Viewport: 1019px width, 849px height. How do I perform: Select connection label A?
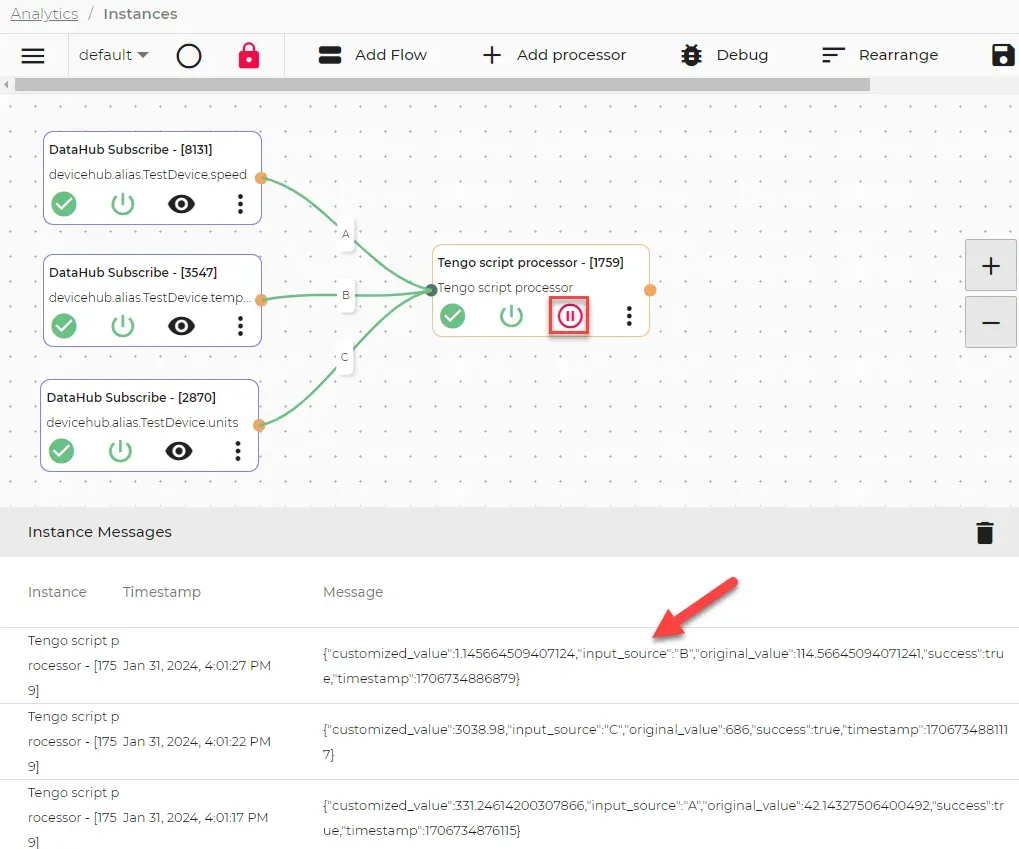click(346, 234)
